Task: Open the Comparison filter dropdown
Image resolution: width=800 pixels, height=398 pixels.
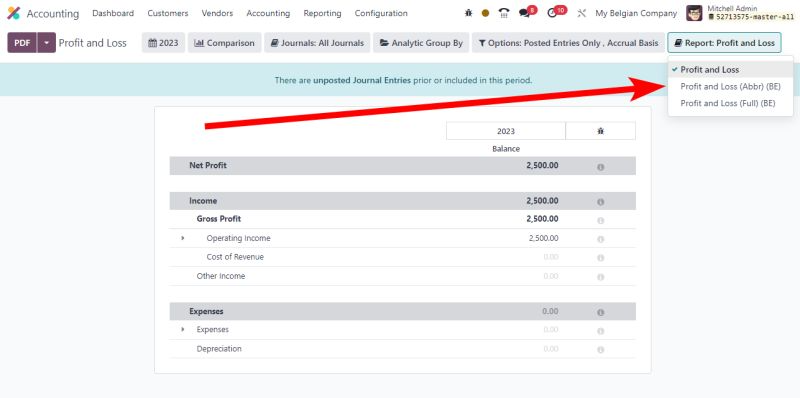Action: coord(224,43)
